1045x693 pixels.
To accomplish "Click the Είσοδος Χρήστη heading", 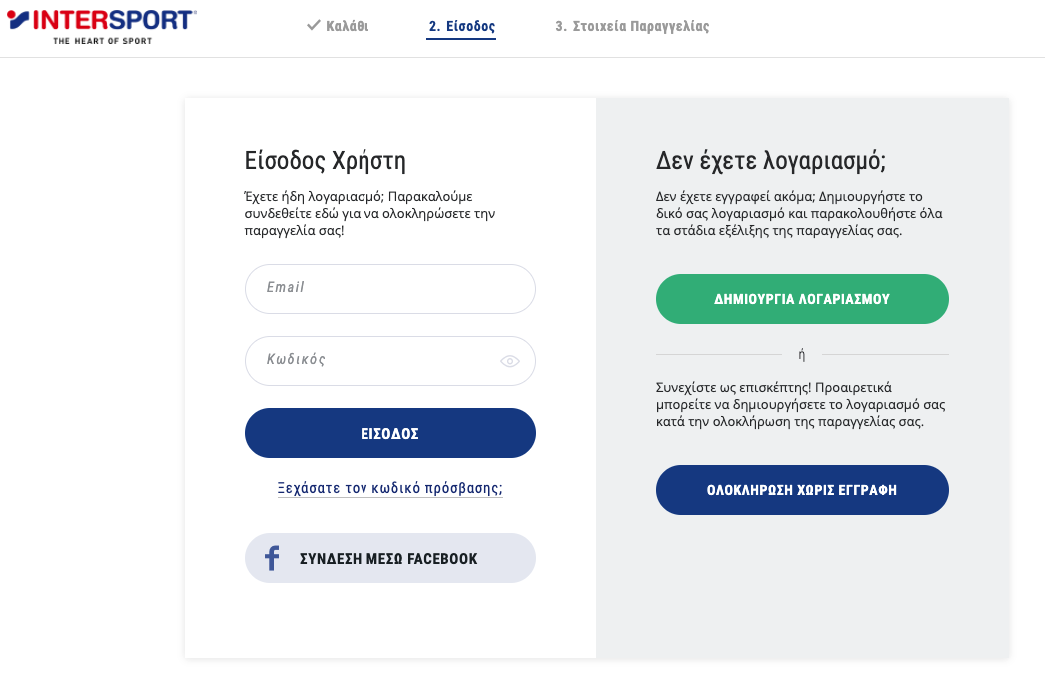I will [x=325, y=161].
